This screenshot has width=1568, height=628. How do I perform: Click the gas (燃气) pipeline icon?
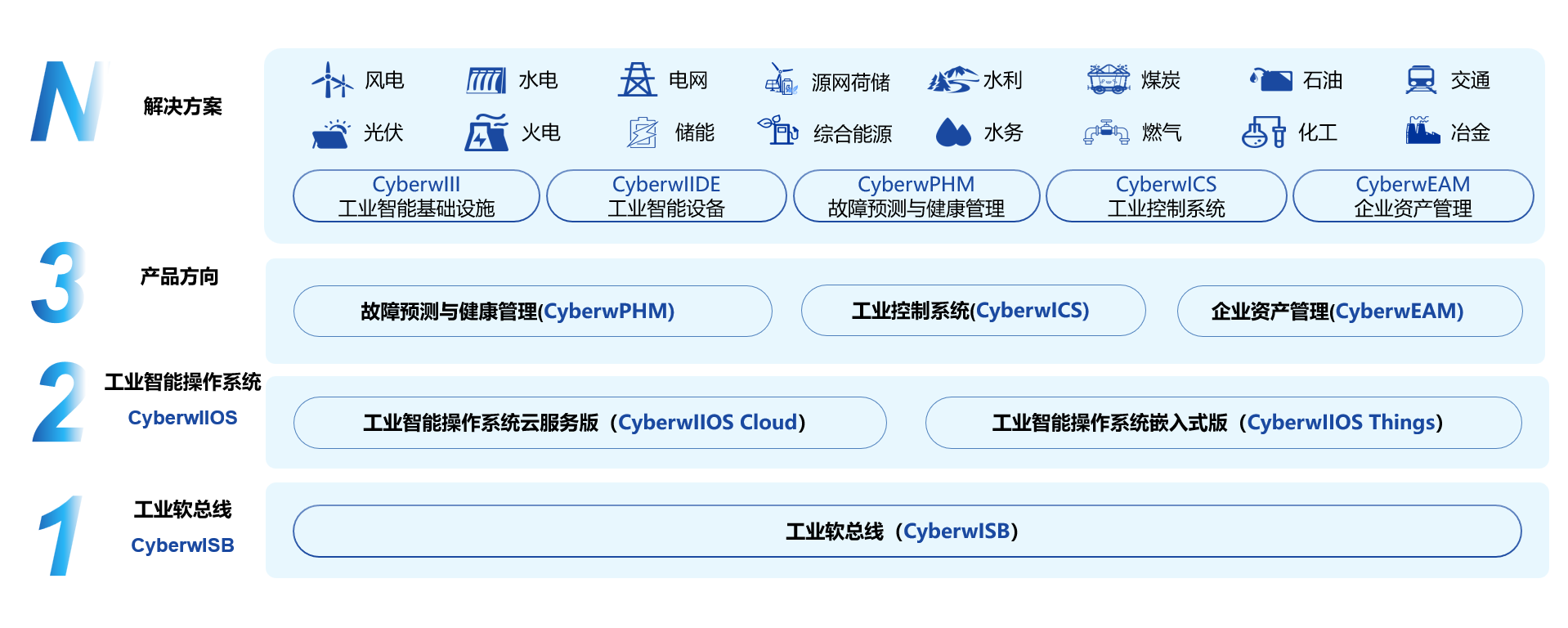pos(1106,132)
